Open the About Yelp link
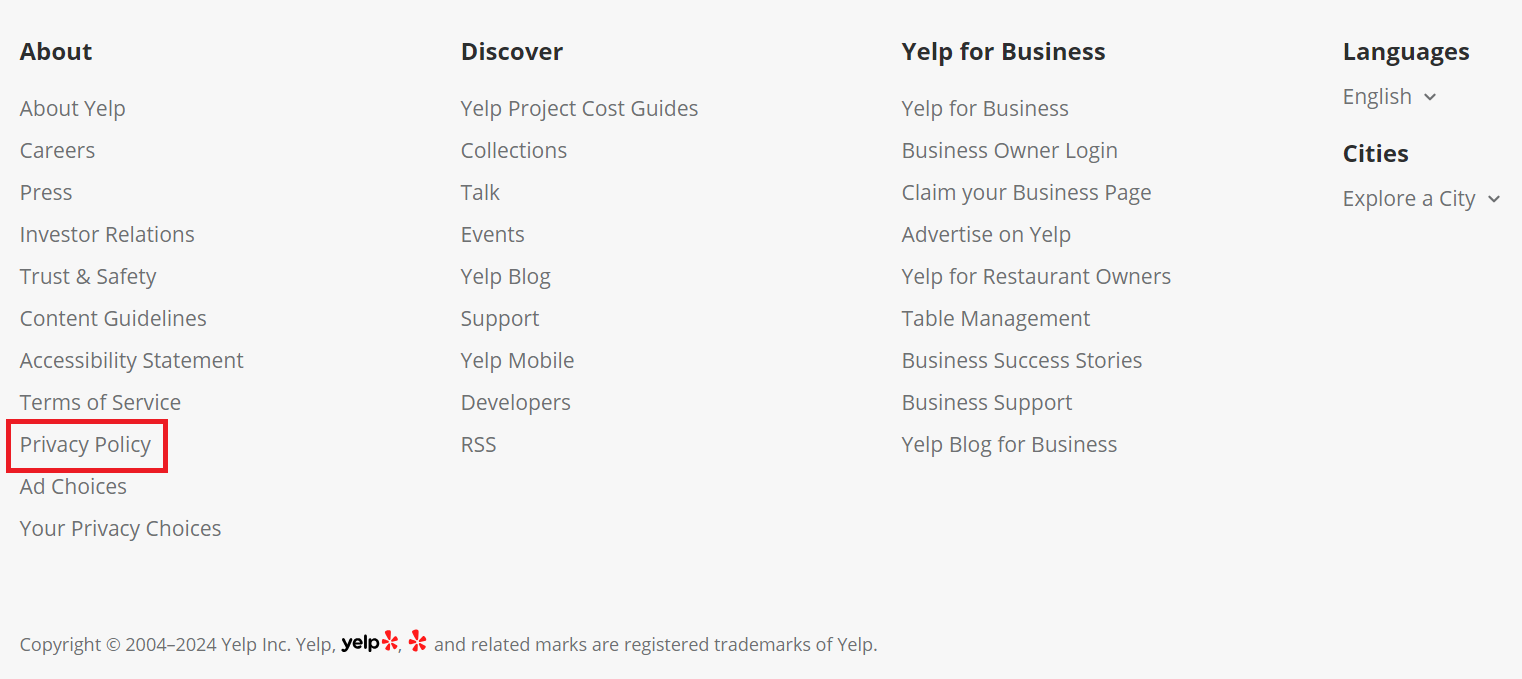The width and height of the screenshot is (1522, 679). point(72,108)
